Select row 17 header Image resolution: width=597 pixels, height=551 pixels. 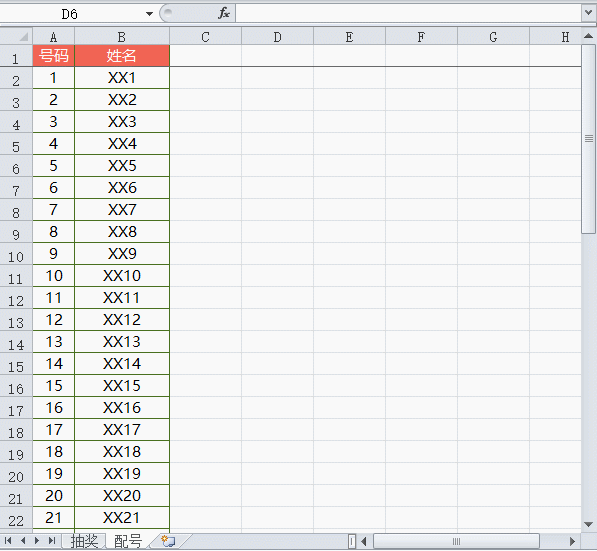(x=16, y=408)
